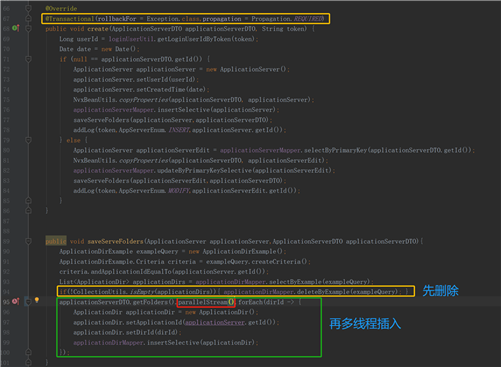
Task: Open the yellow lightbulb quick-fix on line 95
Action: [37, 300]
